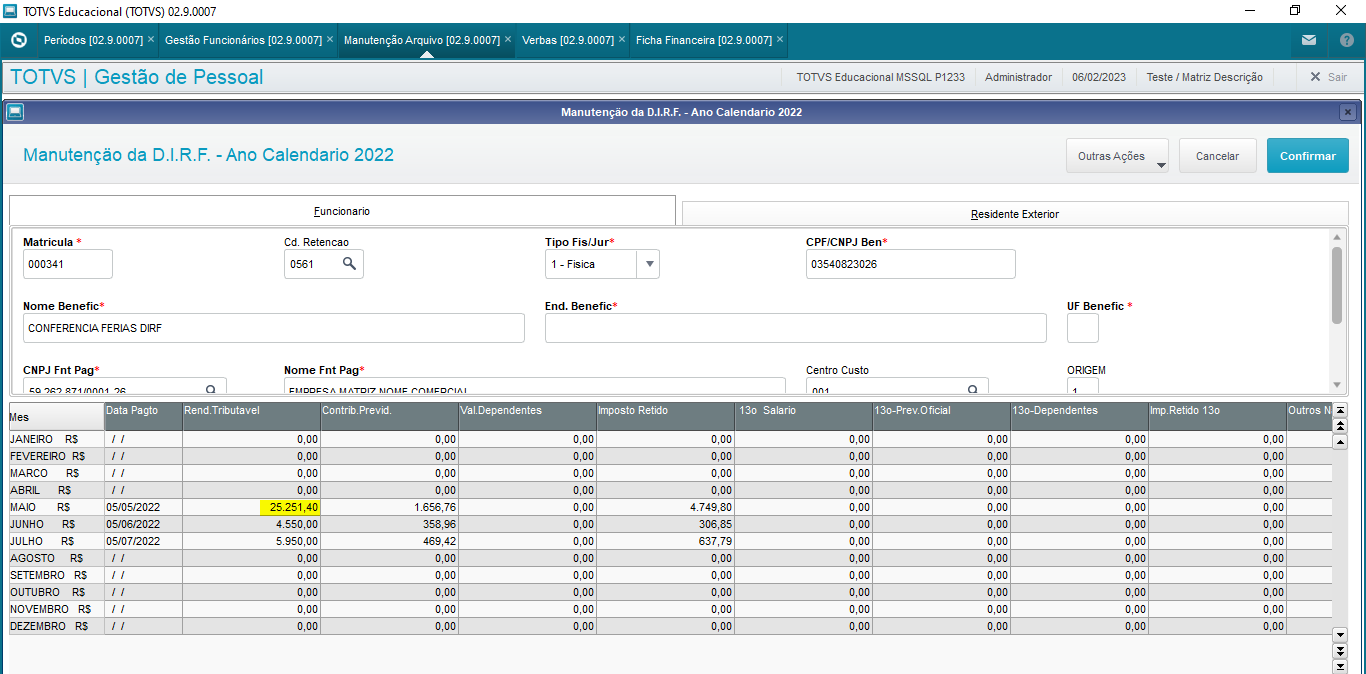Screen dimensions: 1366x674
Task: Search CNPJ Fnt Pag with magnifier icon
Action: (x=211, y=389)
